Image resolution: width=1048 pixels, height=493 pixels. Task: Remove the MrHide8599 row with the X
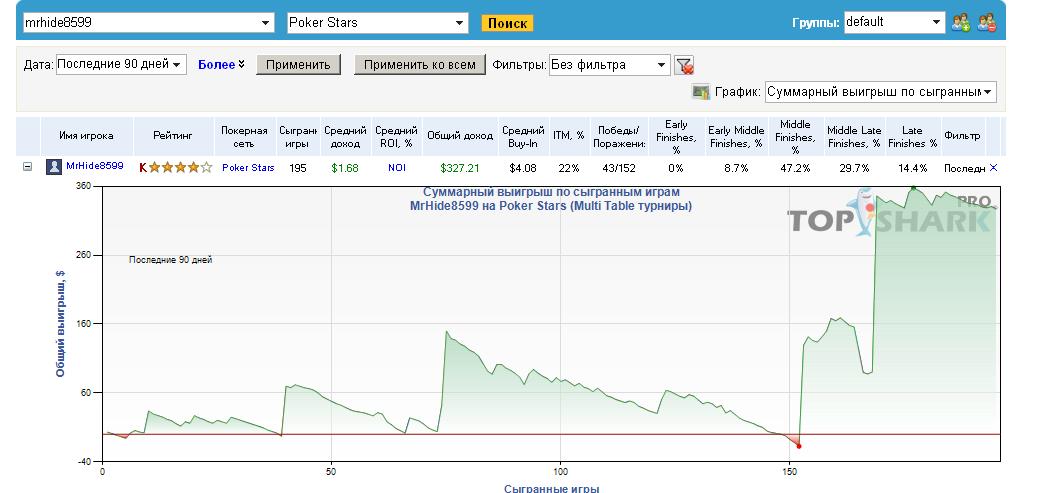click(993, 168)
